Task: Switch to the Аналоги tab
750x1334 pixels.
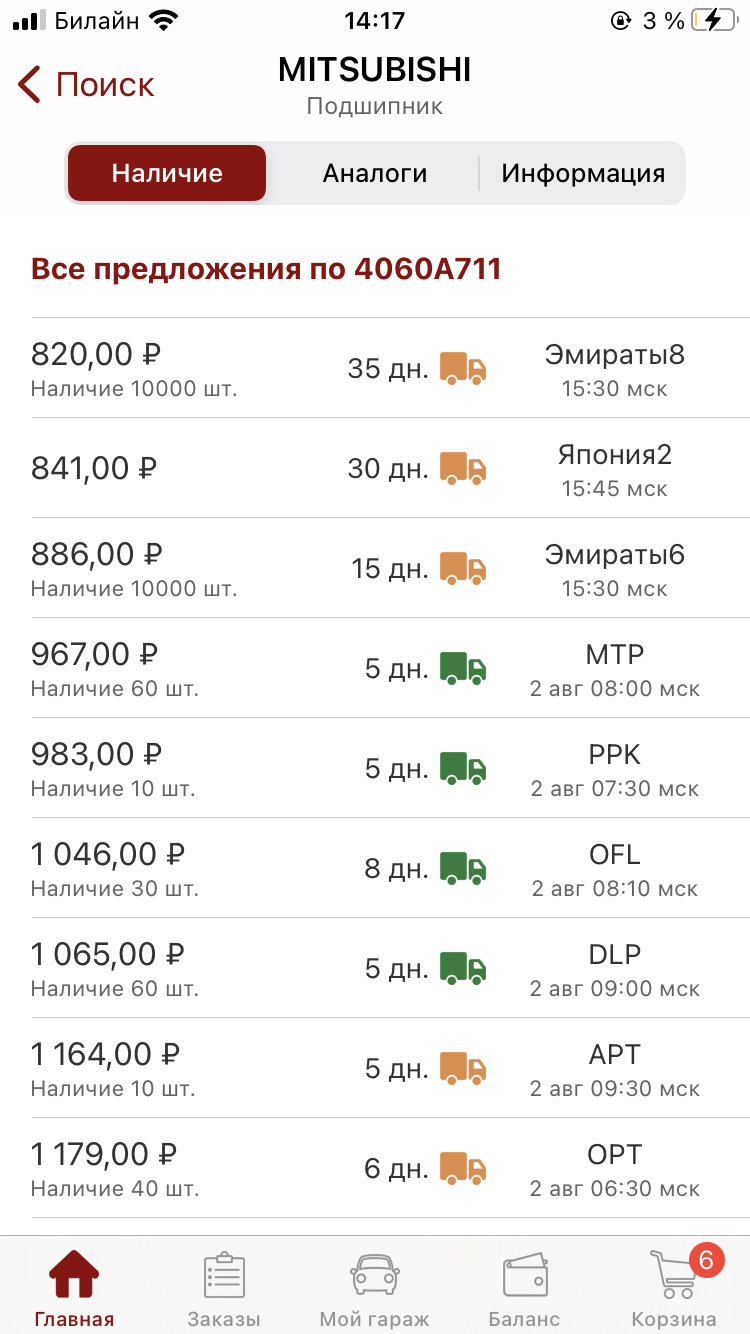Action: tap(374, 173)
